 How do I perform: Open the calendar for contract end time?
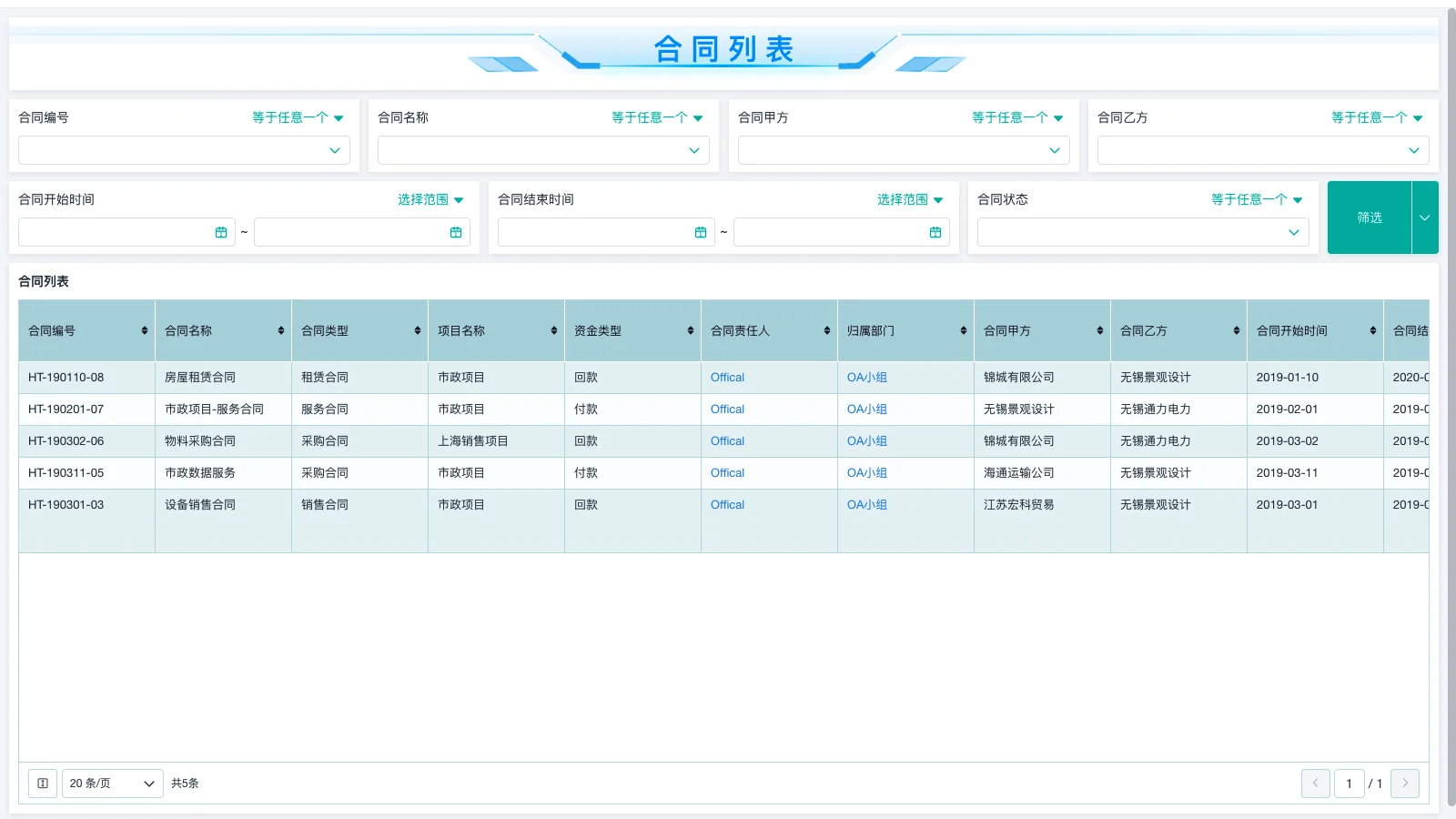point(701,232)
